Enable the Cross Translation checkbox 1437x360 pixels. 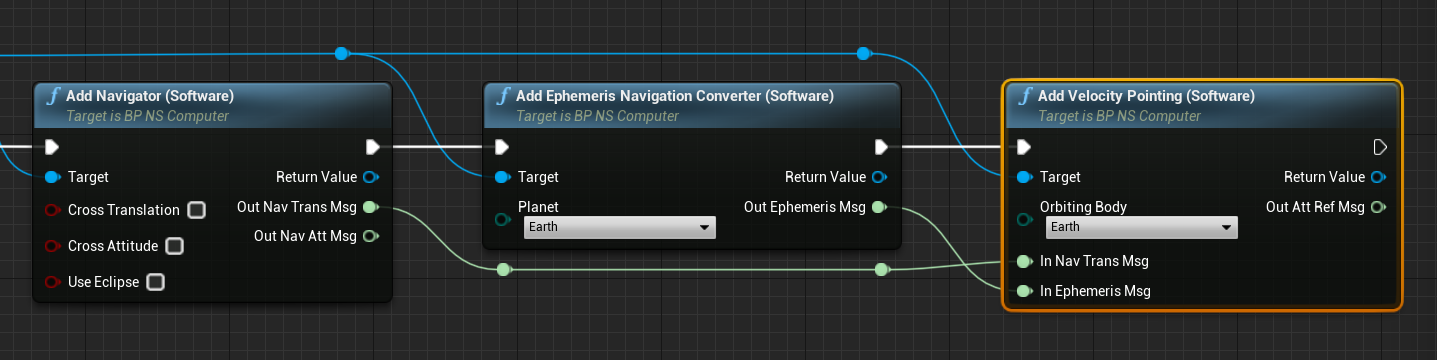196,210
